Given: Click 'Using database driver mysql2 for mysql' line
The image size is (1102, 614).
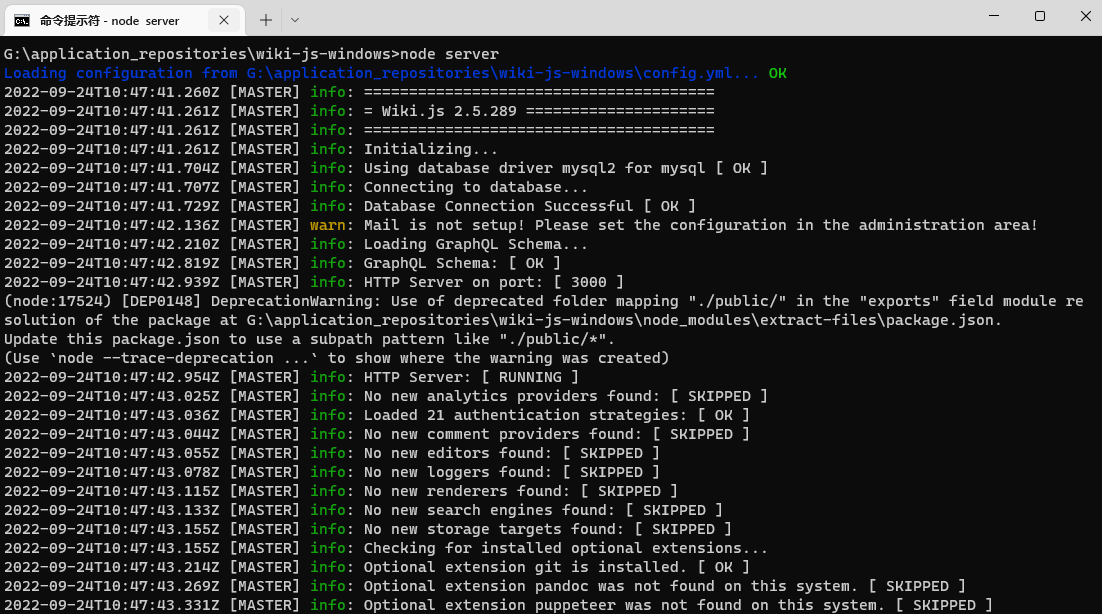Looking at the screenshot, I should (x=534, y=168).
